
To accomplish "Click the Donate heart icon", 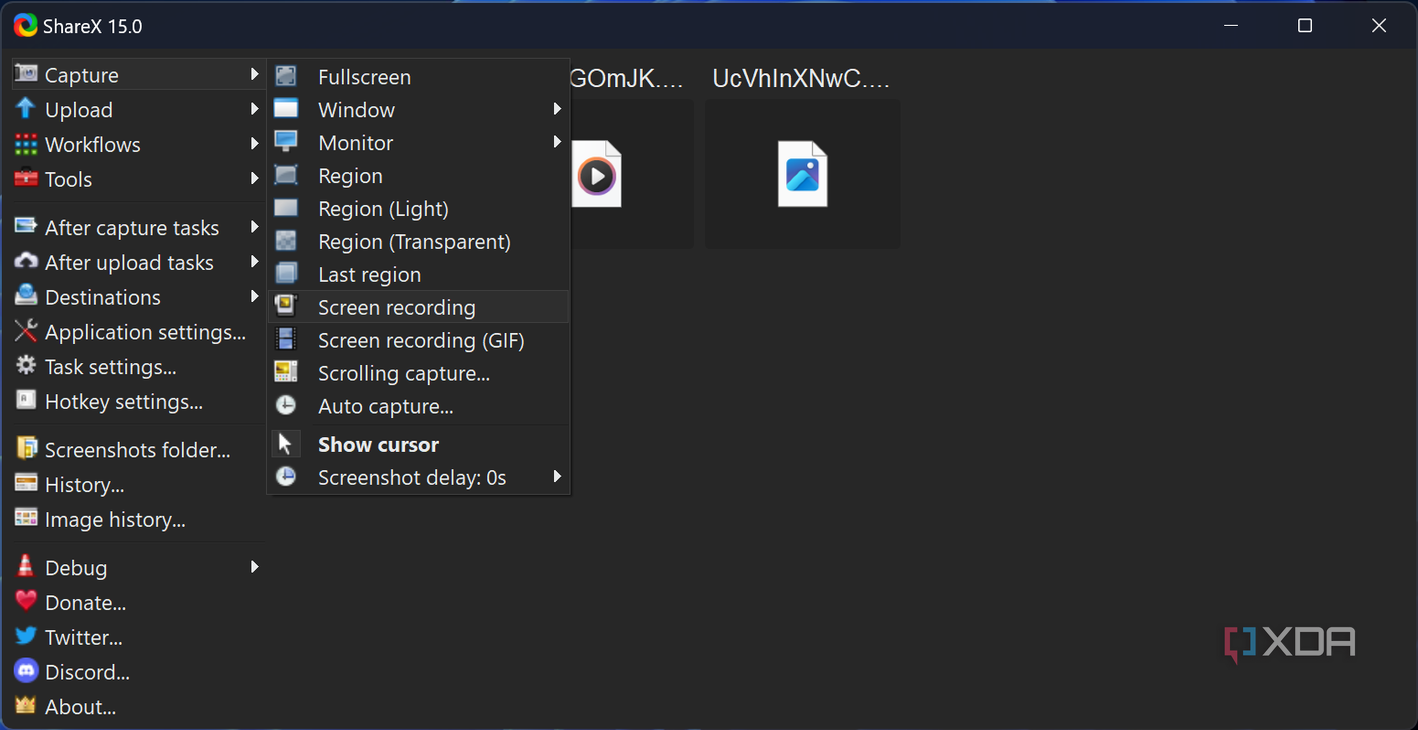I will point(26,602).
